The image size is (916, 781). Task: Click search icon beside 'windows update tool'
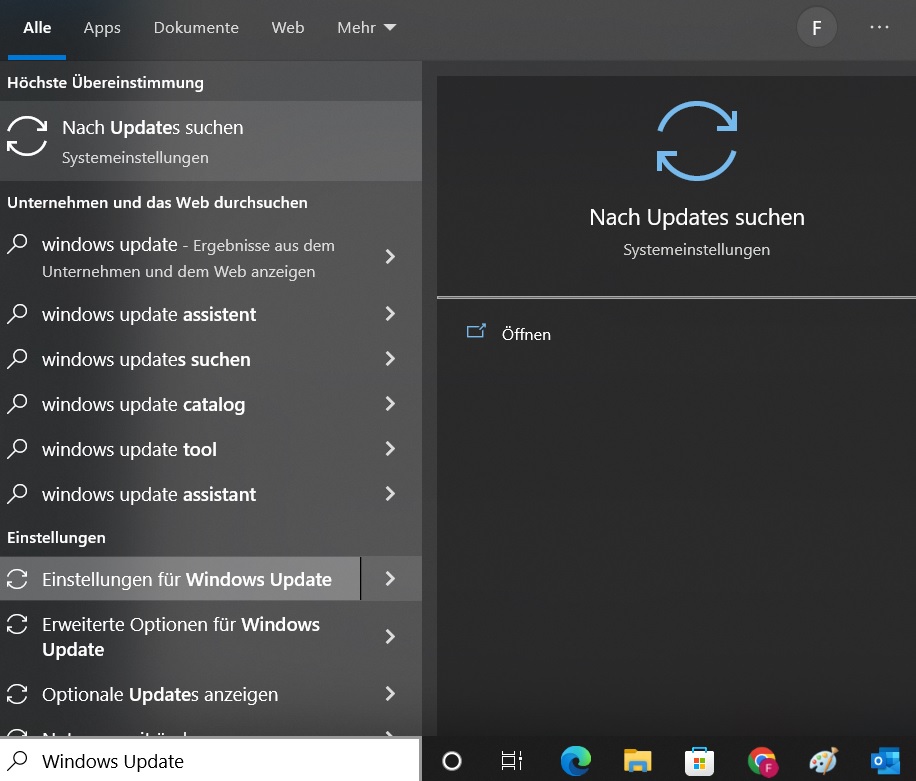pos(18,449)
